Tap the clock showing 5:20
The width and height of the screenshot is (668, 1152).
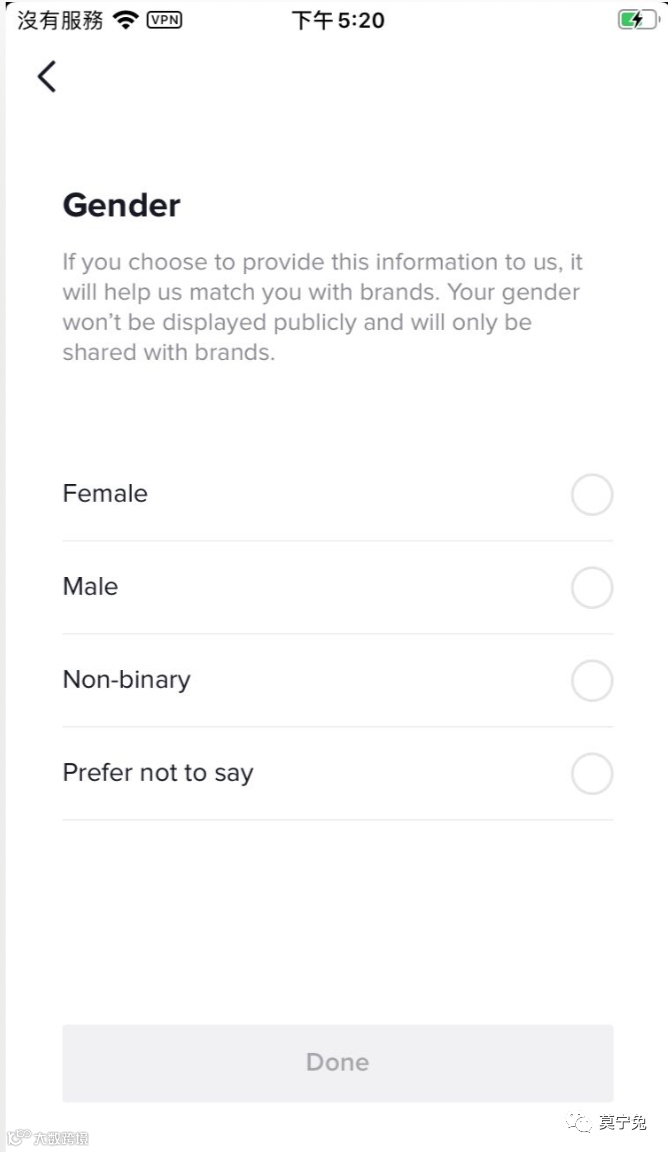coord(338,21)
